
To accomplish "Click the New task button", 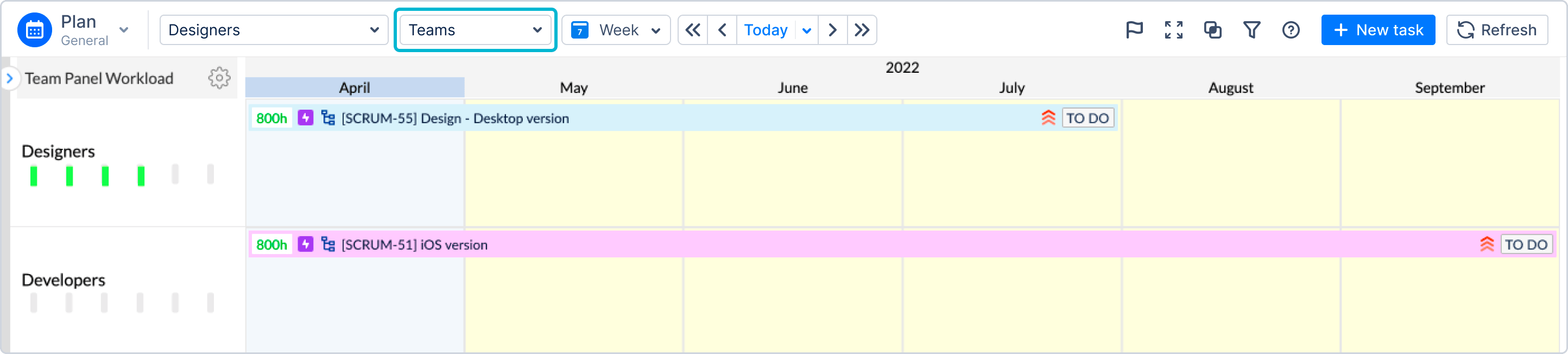I will pos(1377,30).
